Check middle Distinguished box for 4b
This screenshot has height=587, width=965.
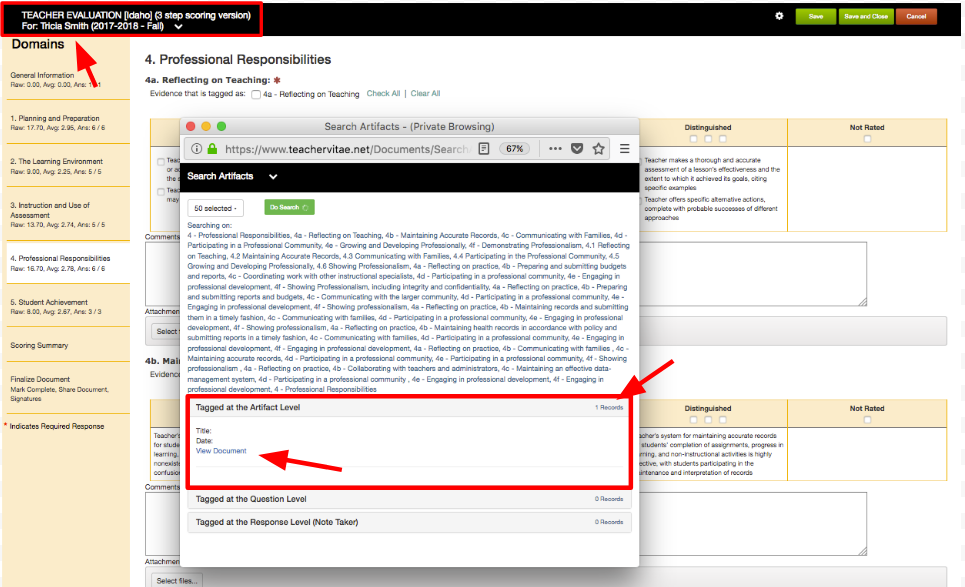[x=708, y=420]
